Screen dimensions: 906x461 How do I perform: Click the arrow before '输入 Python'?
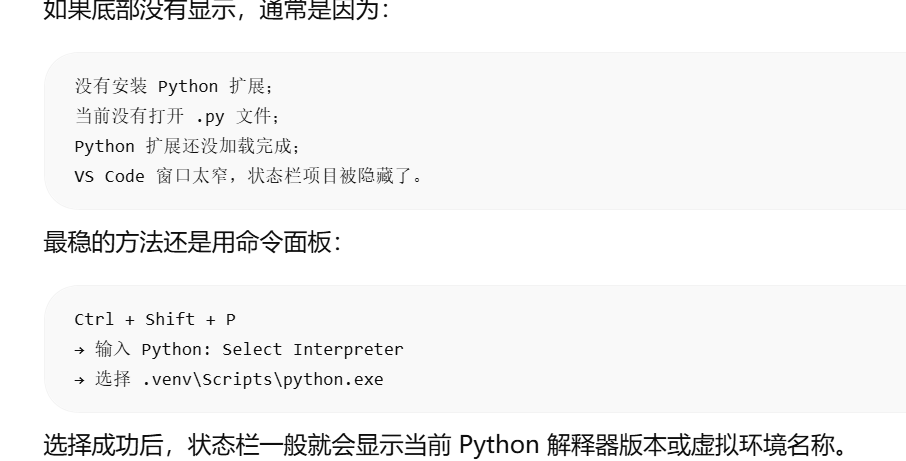tap(80, 350)
